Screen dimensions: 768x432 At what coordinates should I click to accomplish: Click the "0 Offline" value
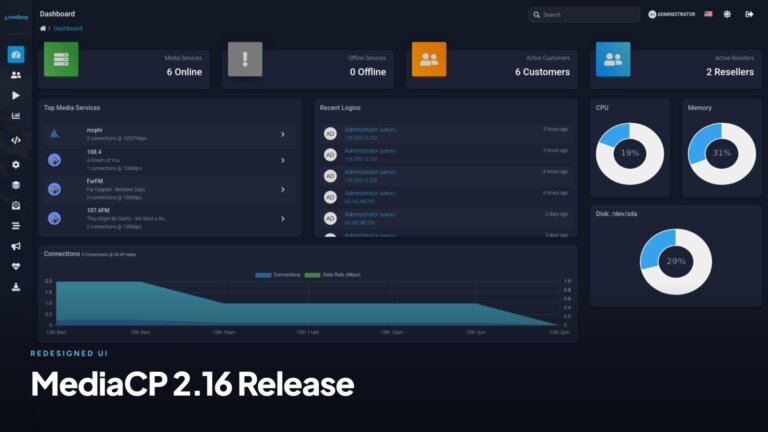pos(368,72)
